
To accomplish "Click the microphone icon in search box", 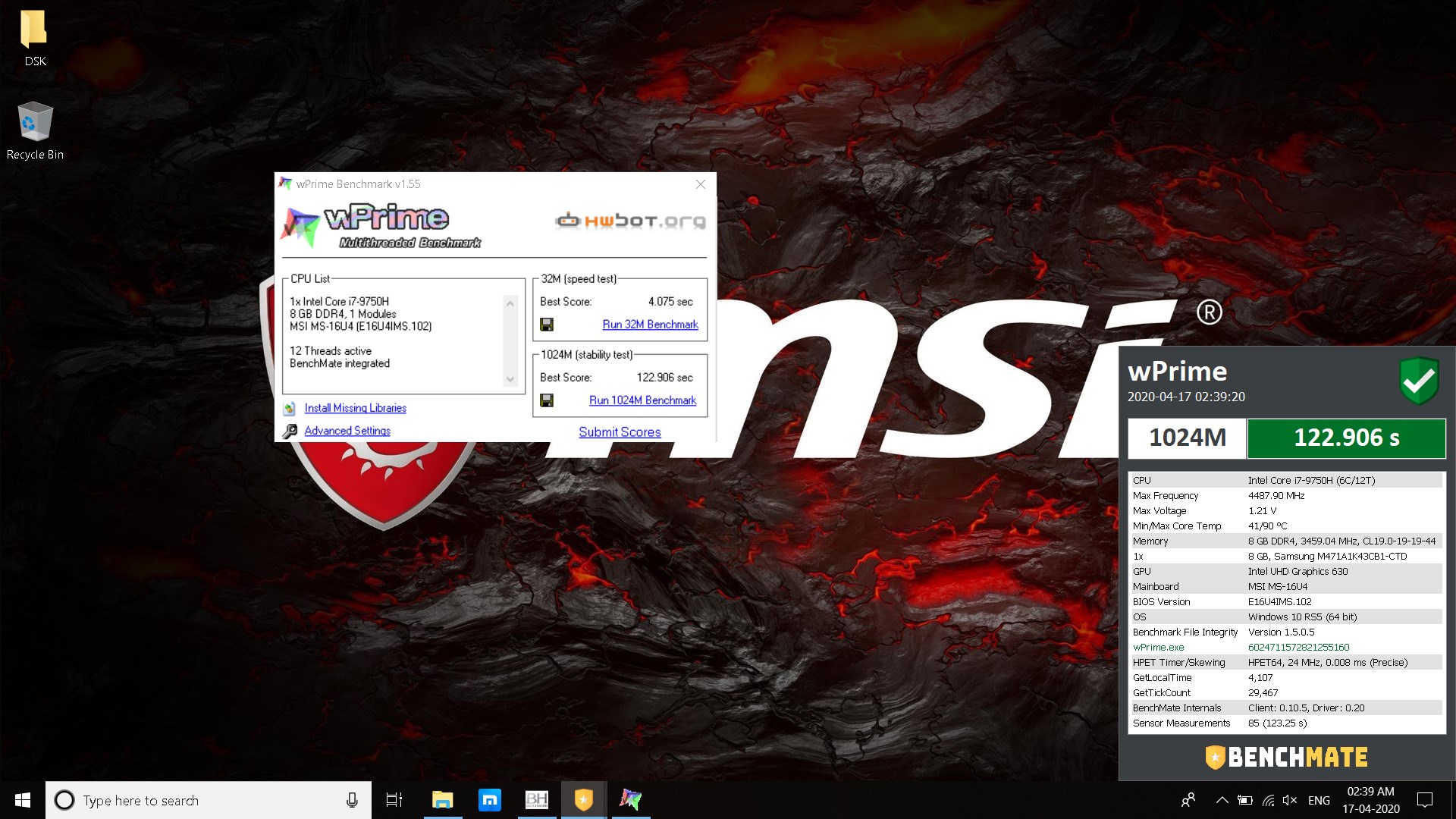I will 352,800.
